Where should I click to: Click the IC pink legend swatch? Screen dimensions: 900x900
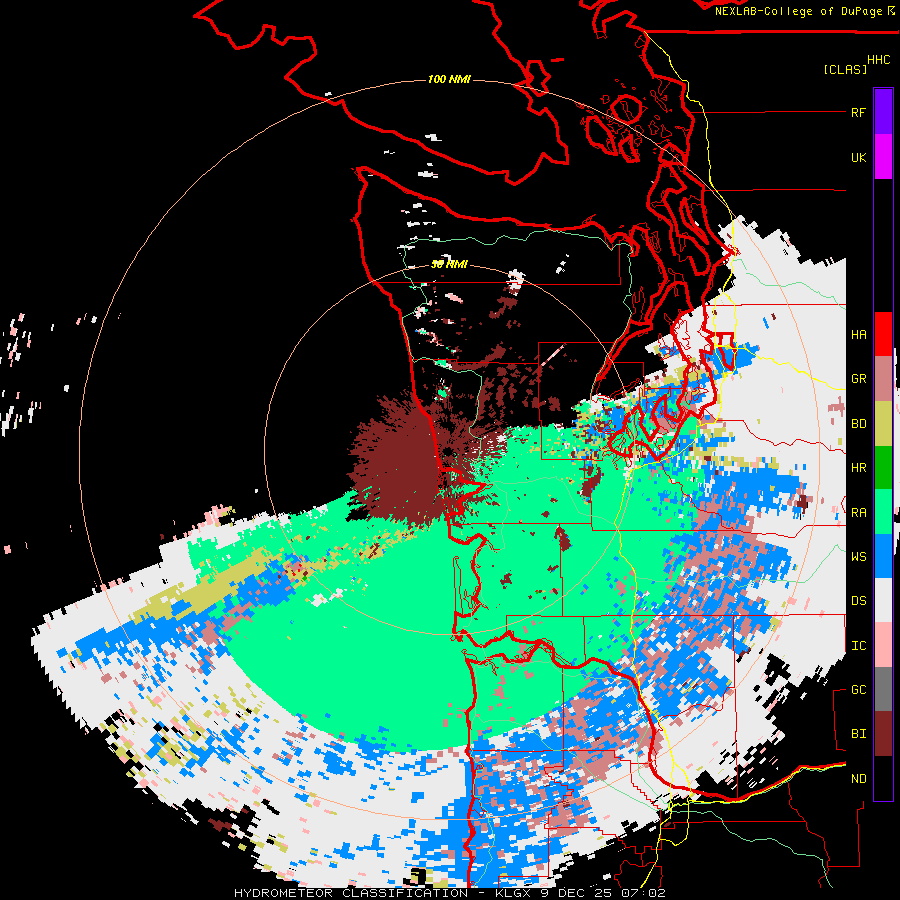point(883,645)
